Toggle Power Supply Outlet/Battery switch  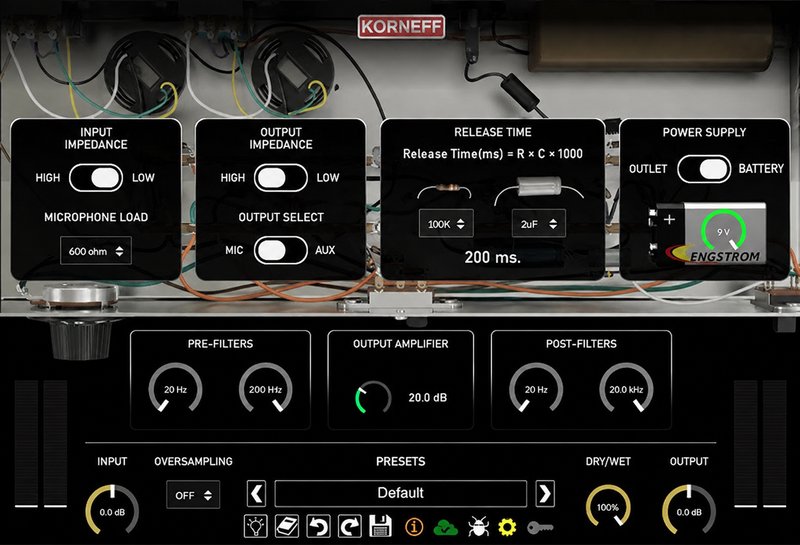point(704,169)
